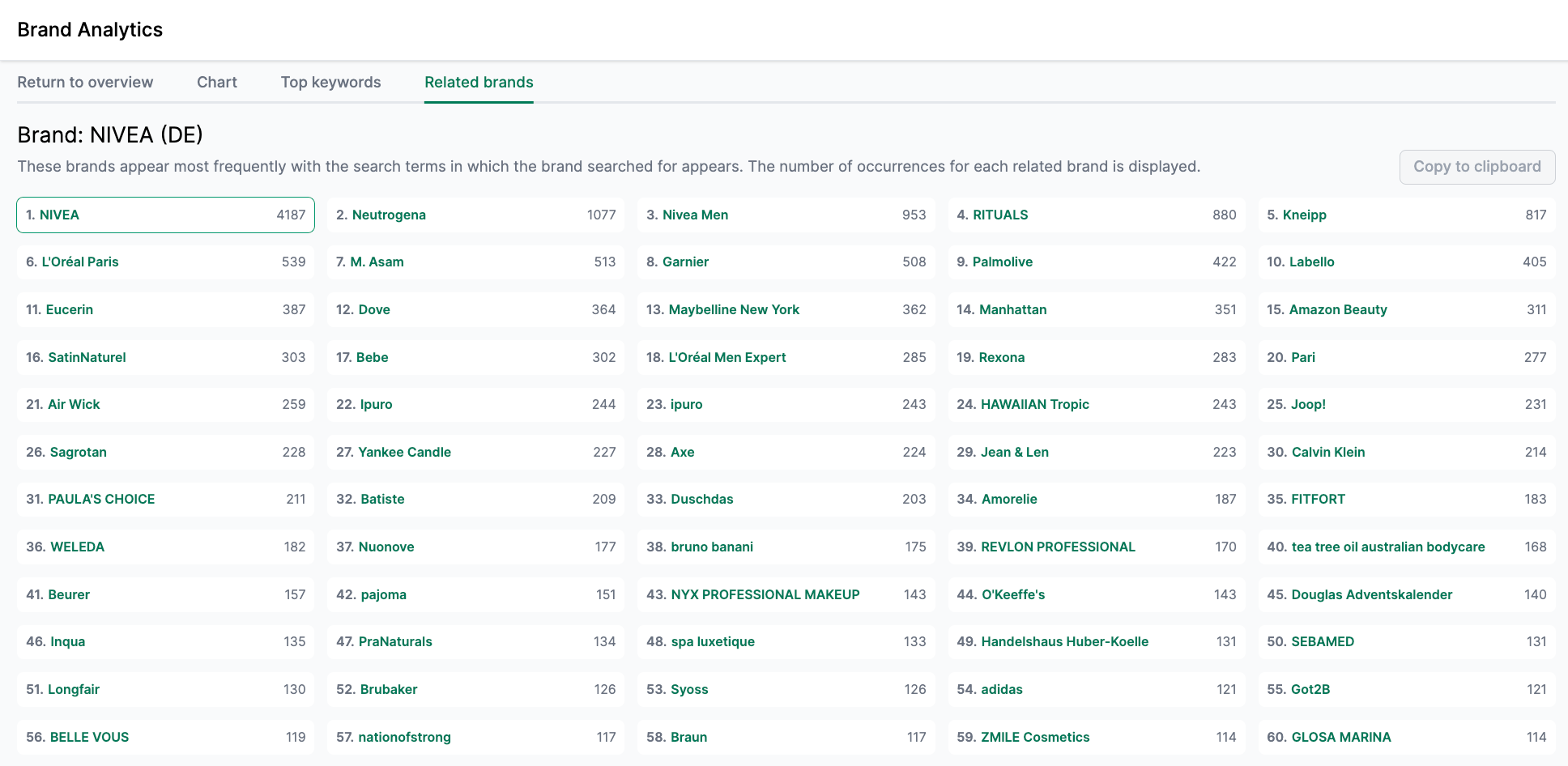Screen dimensions: 1568x766
Task: Open the HAWAIIAN Tropic entry
Action: [1034, 404]
